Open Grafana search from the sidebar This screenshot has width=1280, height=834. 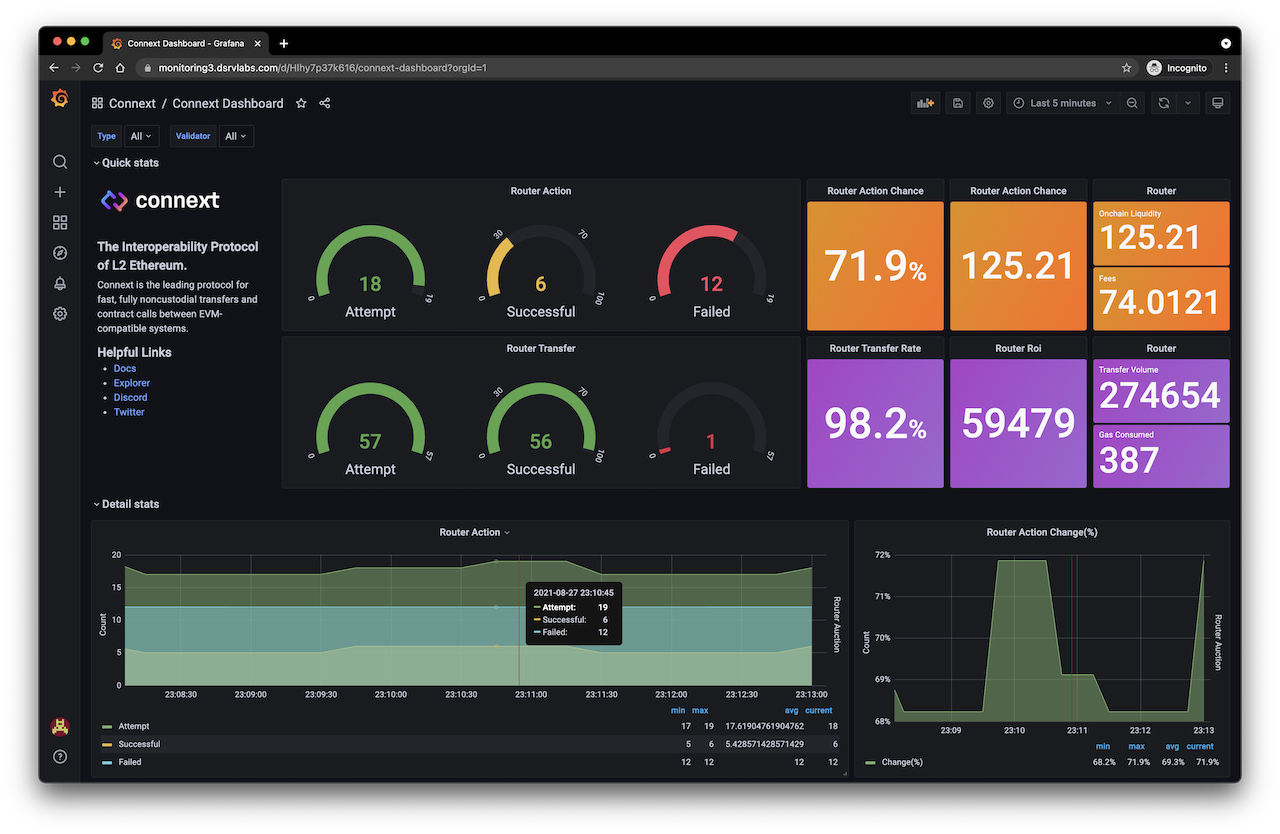(60, 162)
